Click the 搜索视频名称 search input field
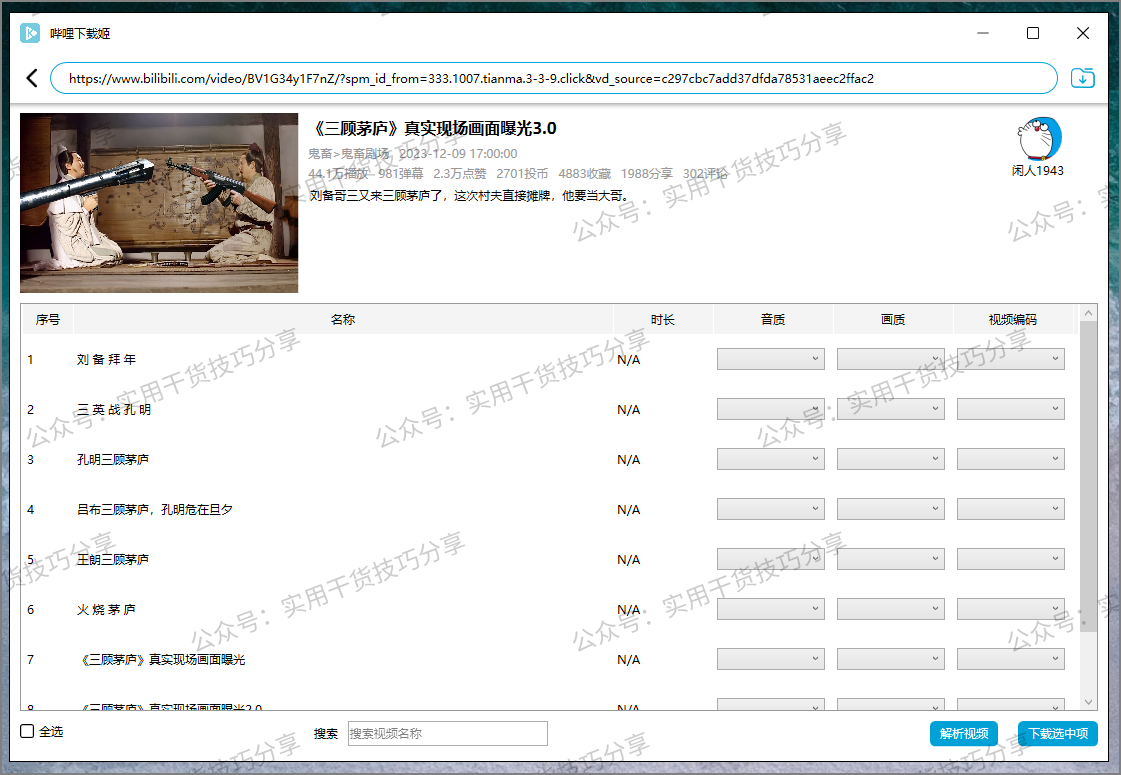 pyautogui.click(x=447, y=733)
